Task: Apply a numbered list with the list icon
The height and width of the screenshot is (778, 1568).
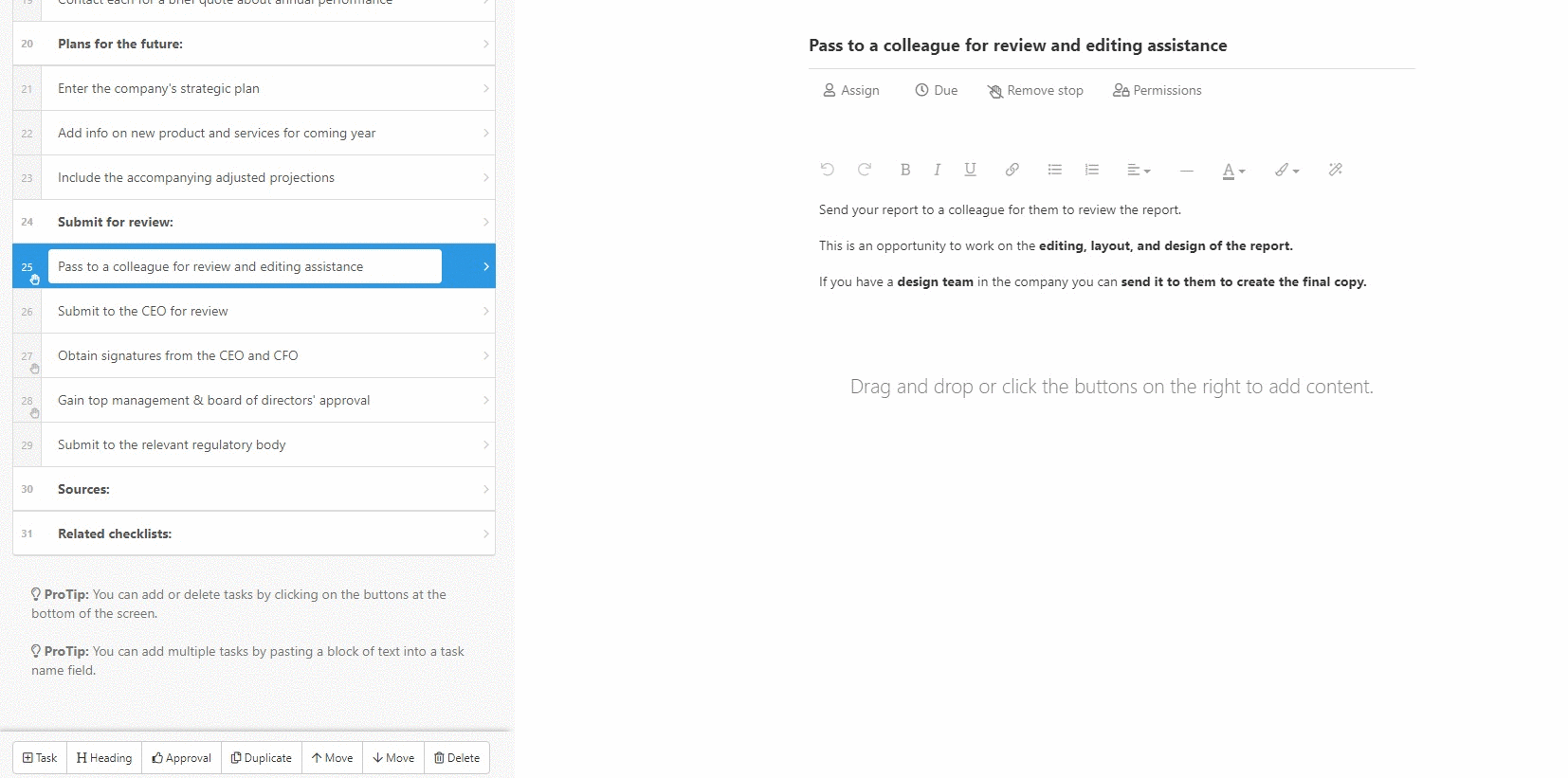Action: tap(1091, 169)
